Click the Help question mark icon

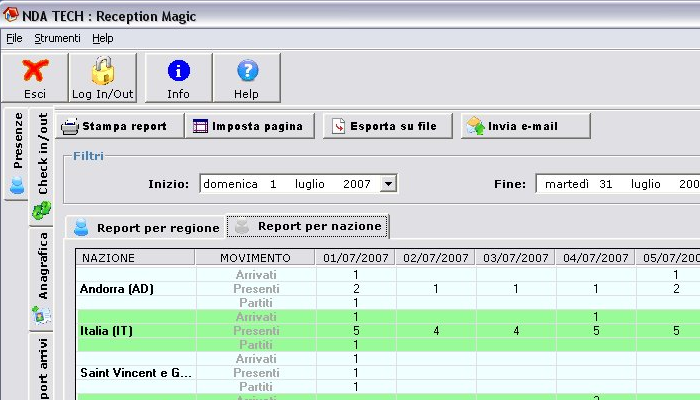246,71
